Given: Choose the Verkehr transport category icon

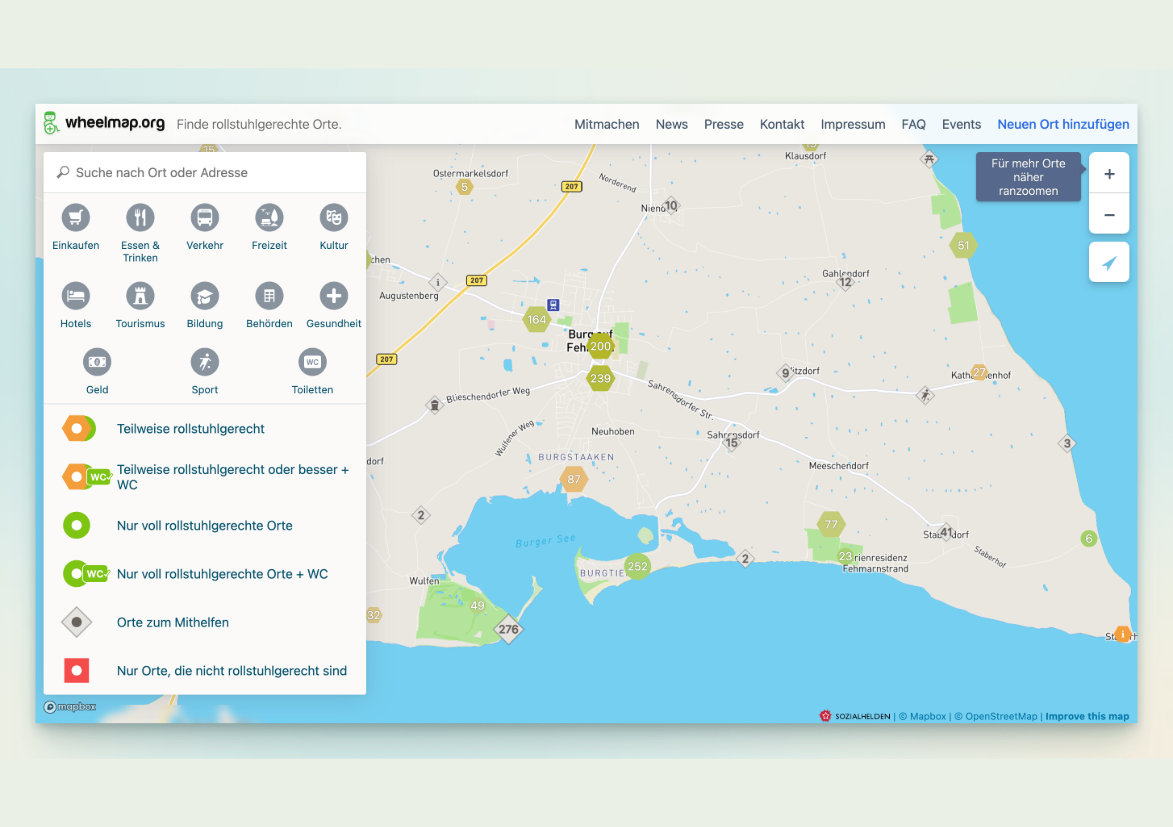Looking at the screenshot, I should pos(205,218).
